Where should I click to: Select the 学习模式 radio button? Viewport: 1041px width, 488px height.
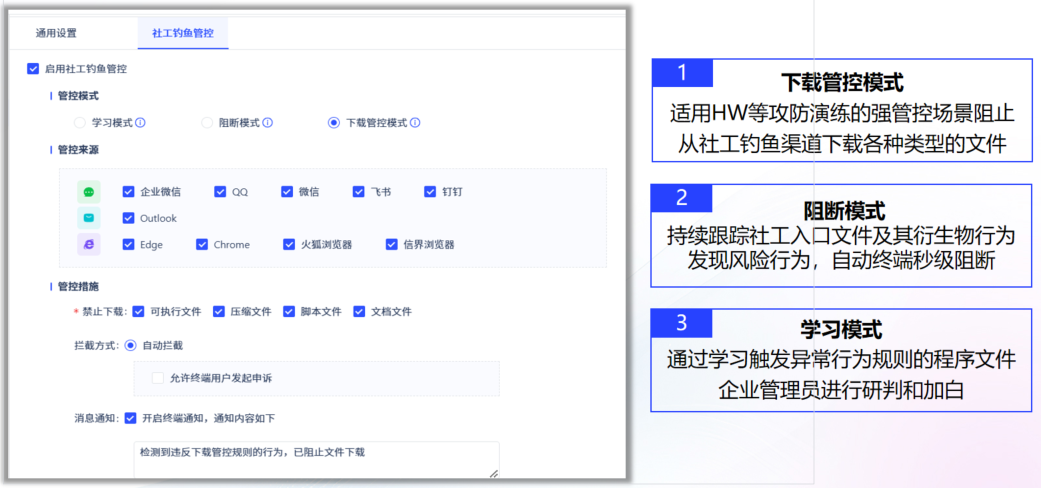[80, 123]
